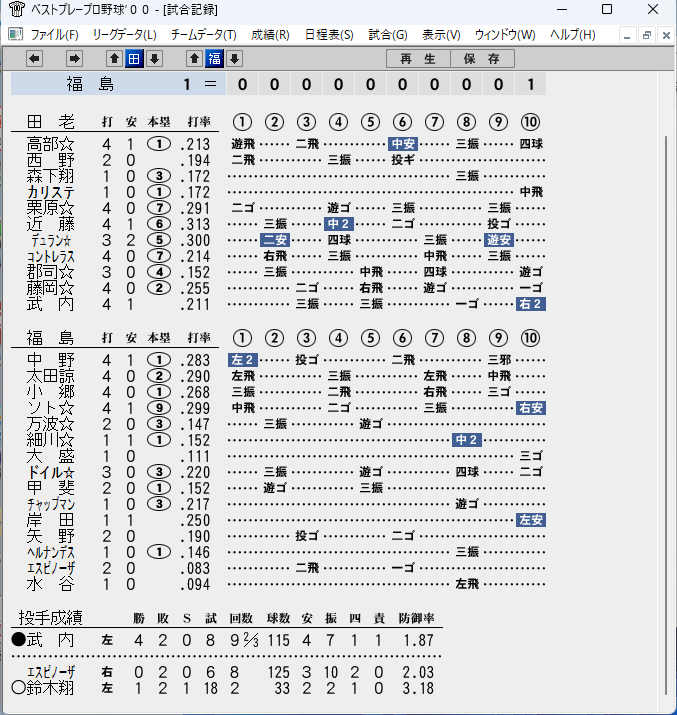
Task: Click batter name 万波☆
Action: point(51,424)
